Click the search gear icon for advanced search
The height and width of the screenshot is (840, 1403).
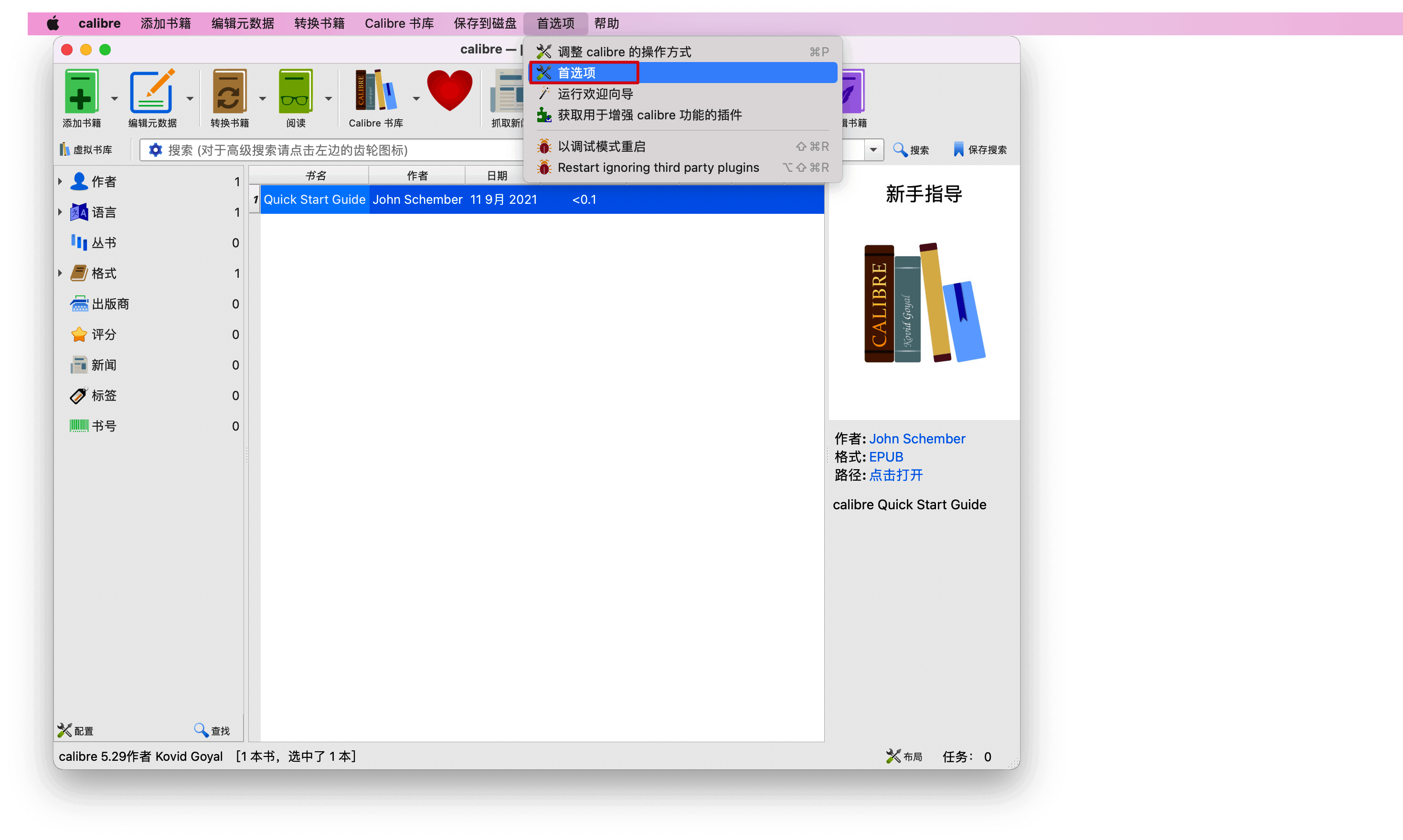[155, 149]
